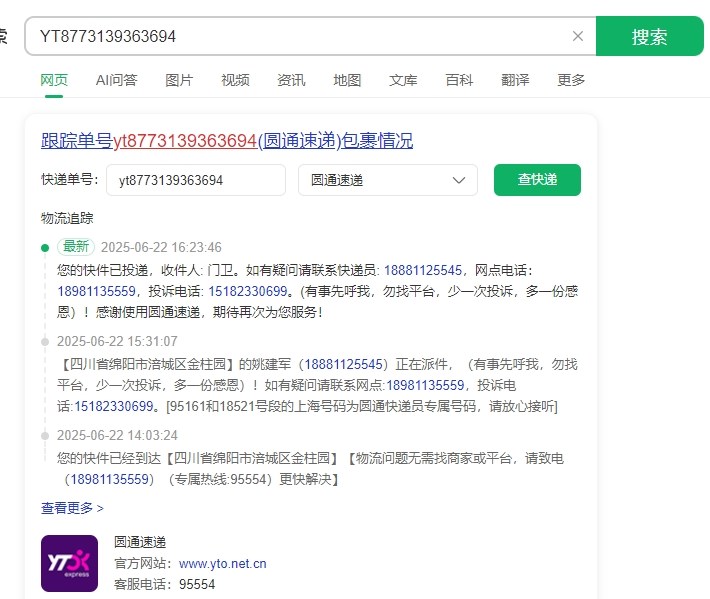Click timestamp 2025-06-22 15:31:07
Image resolution: width=710 pixels, height=599 pixels.
tap(117, 341)
